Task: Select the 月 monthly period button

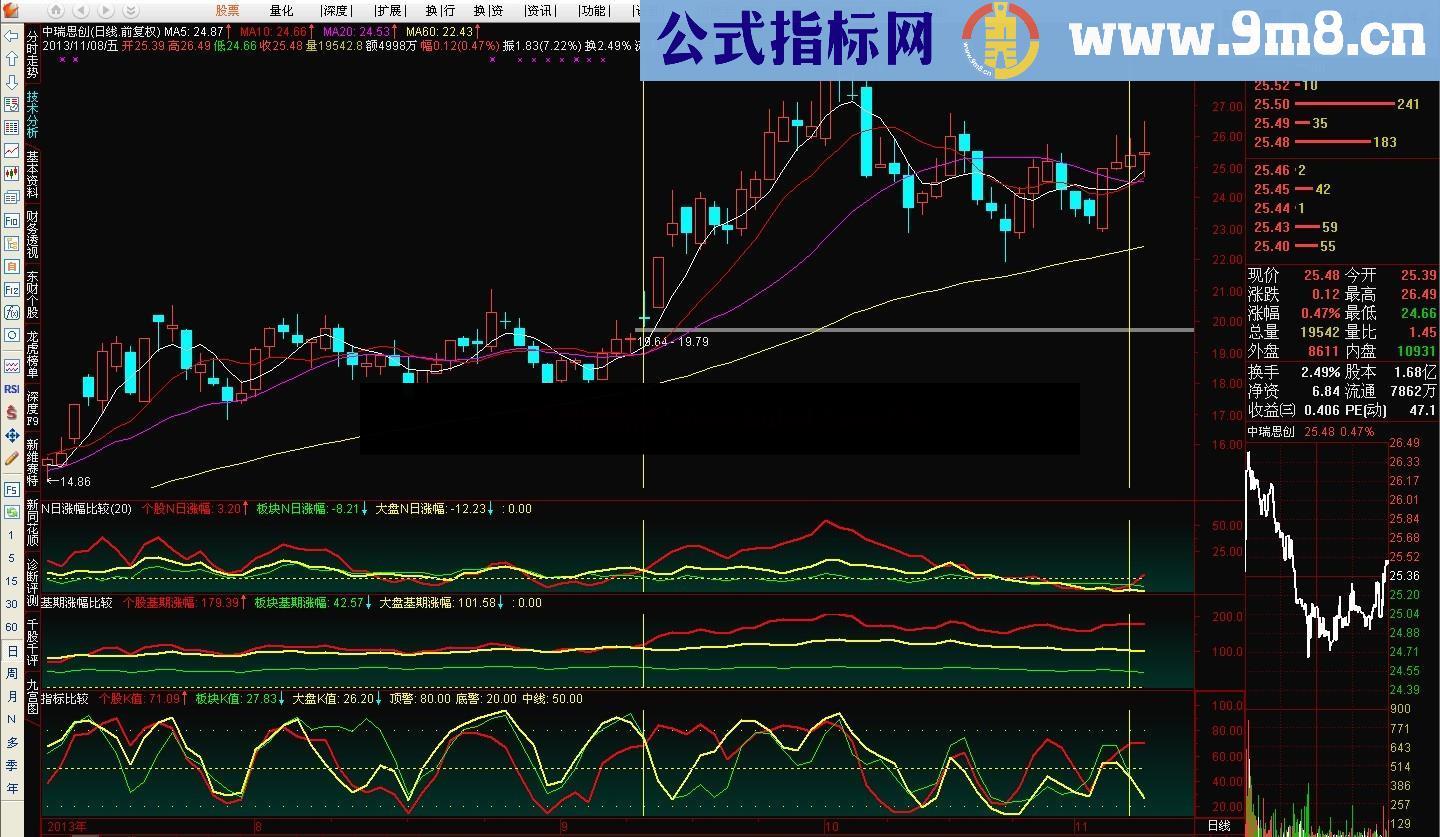Action: [11, 696]
